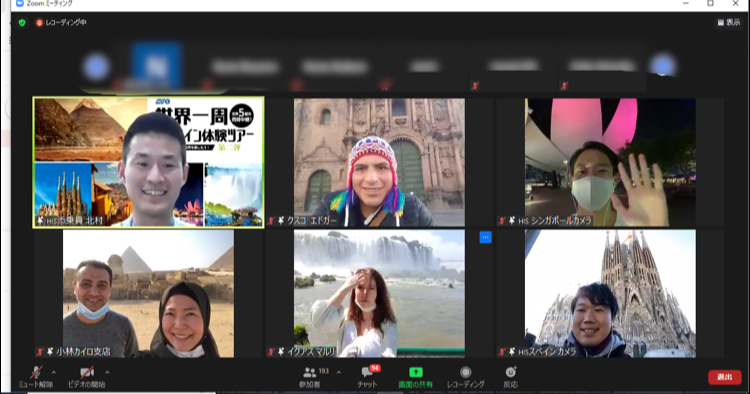Click the green encryption shield icon
This screenshot has height=394, width=750.
click(22, 22)
